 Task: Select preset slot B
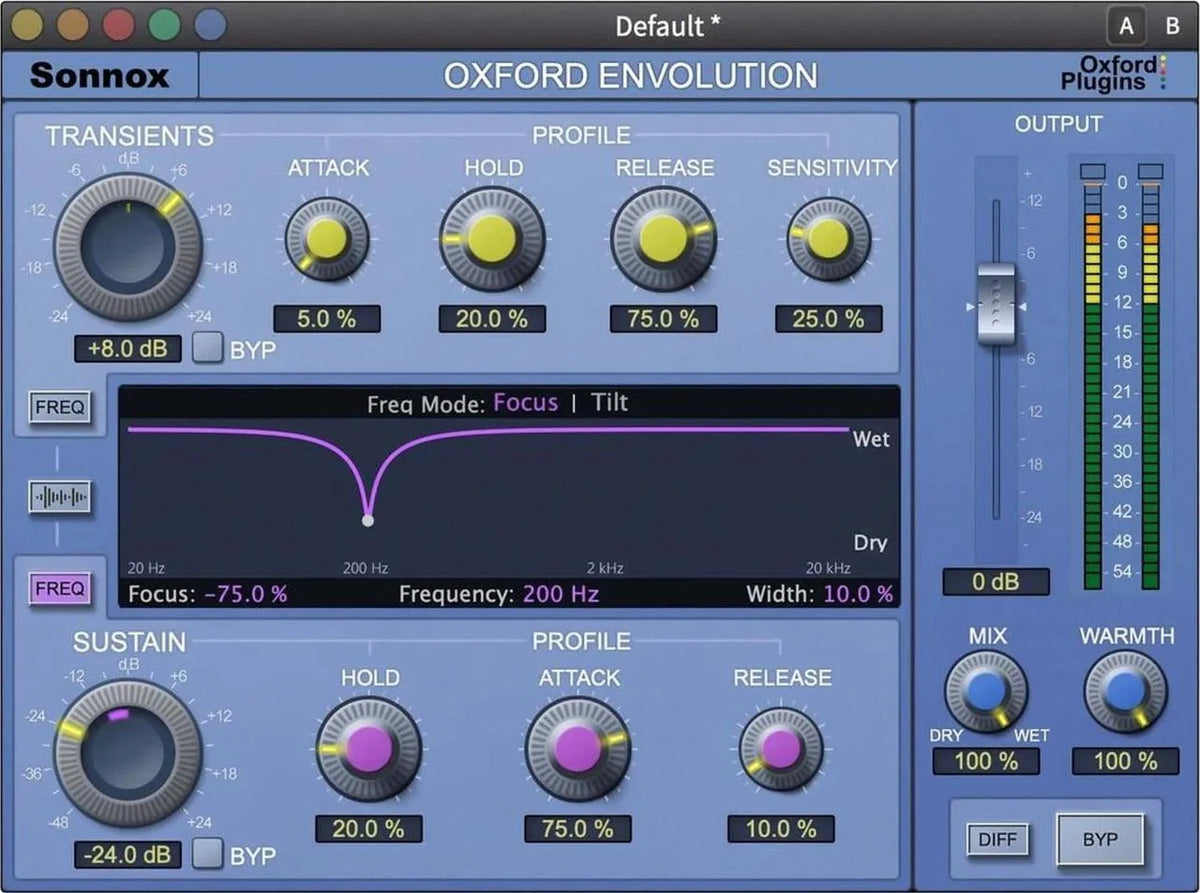pos(1170,26)
